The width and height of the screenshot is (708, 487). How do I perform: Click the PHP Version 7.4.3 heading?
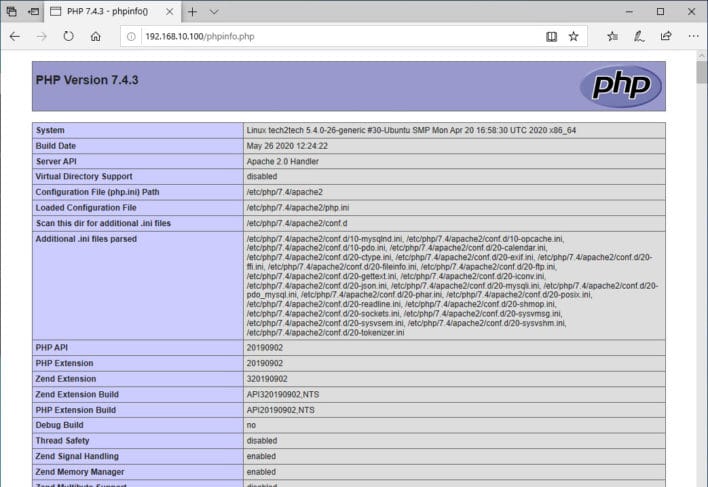pyautogui.click(x=87, y=80)
